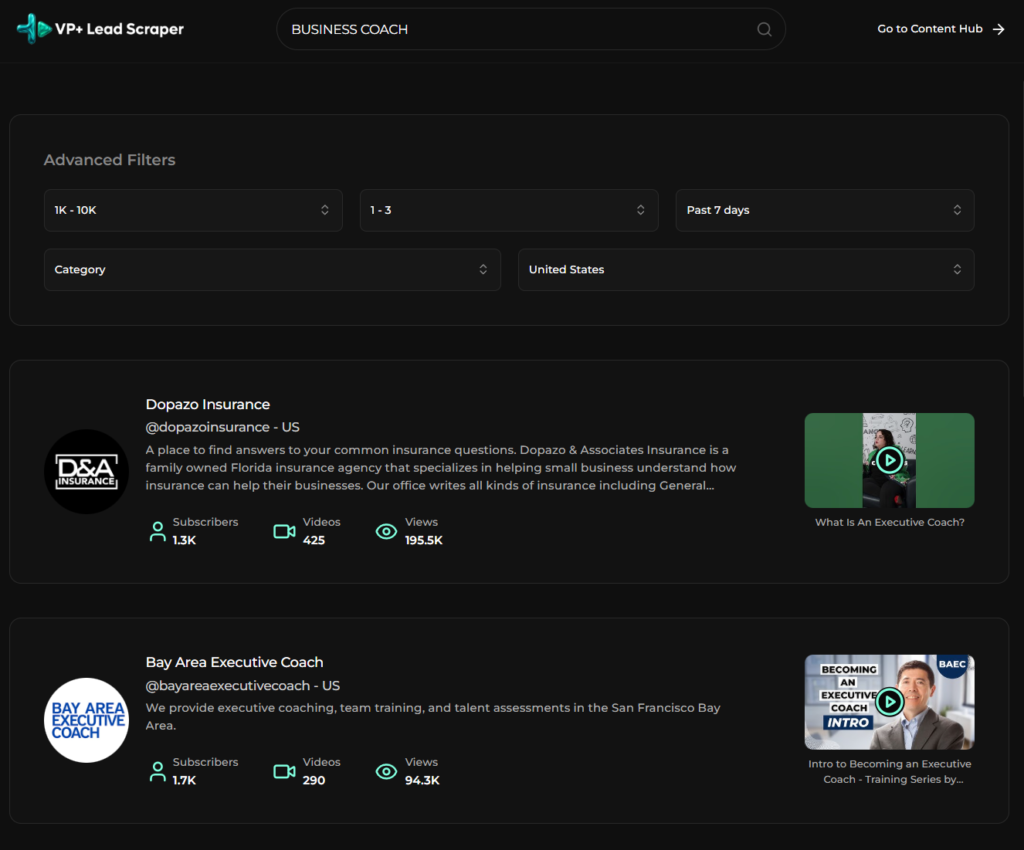This screenshot has width=1024, height=850.
Task: Click the subscribers icon for Bay Area Executive Coach
Action: click(x=157, y=772)
